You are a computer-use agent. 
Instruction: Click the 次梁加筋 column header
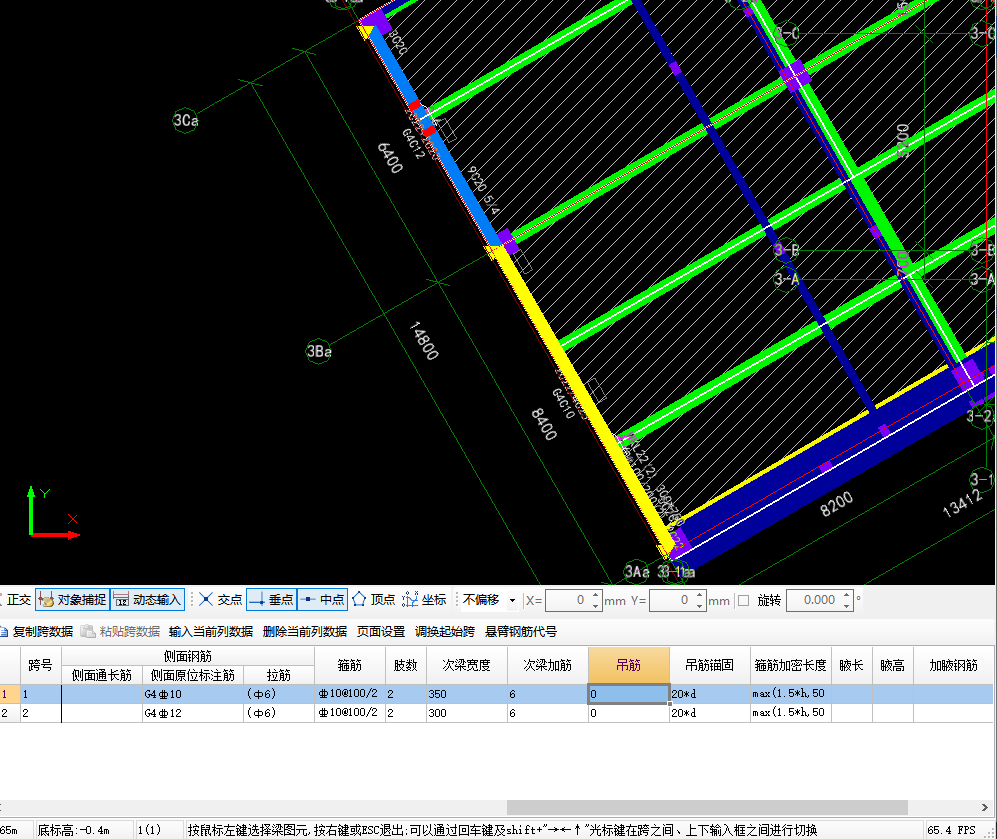pyautogui.click(x=547, y=665)
